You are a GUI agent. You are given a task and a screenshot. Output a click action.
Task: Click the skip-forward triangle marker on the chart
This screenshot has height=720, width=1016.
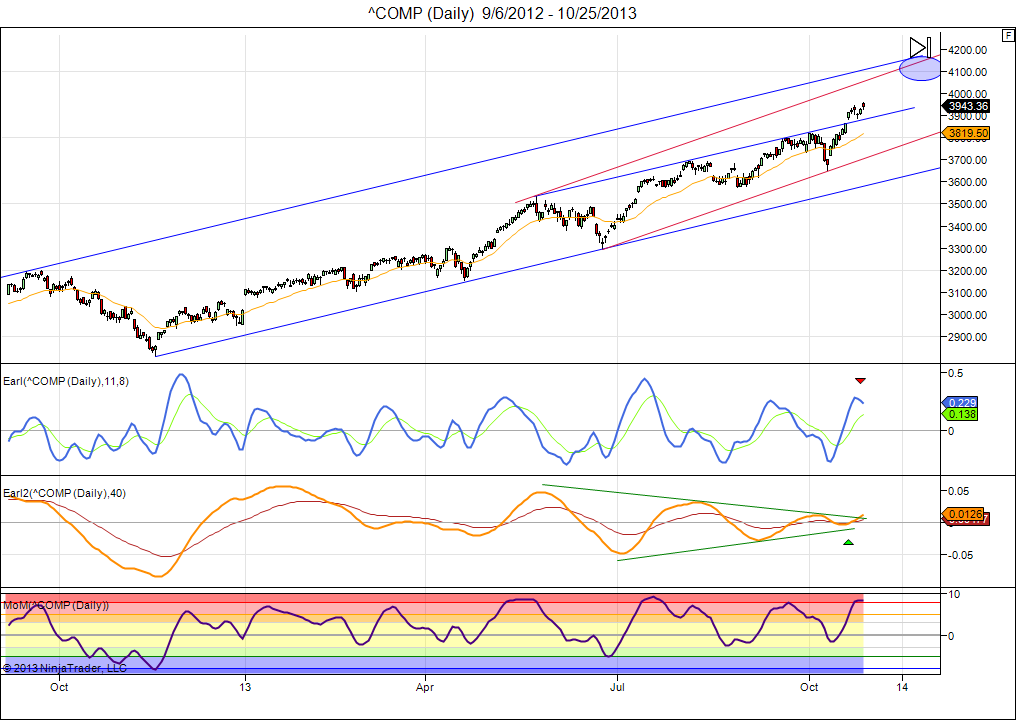[x=920, y=46]
